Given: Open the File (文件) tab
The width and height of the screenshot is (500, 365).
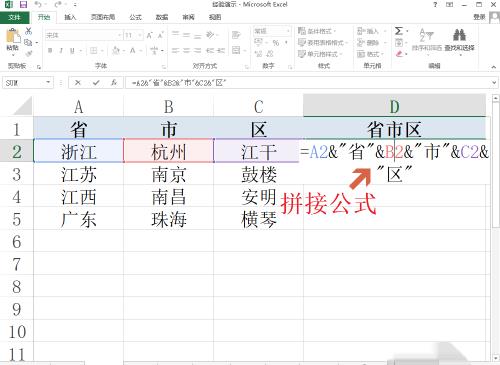Looking at the screenshot, I should pyautogui.click(x=14, y=17).
